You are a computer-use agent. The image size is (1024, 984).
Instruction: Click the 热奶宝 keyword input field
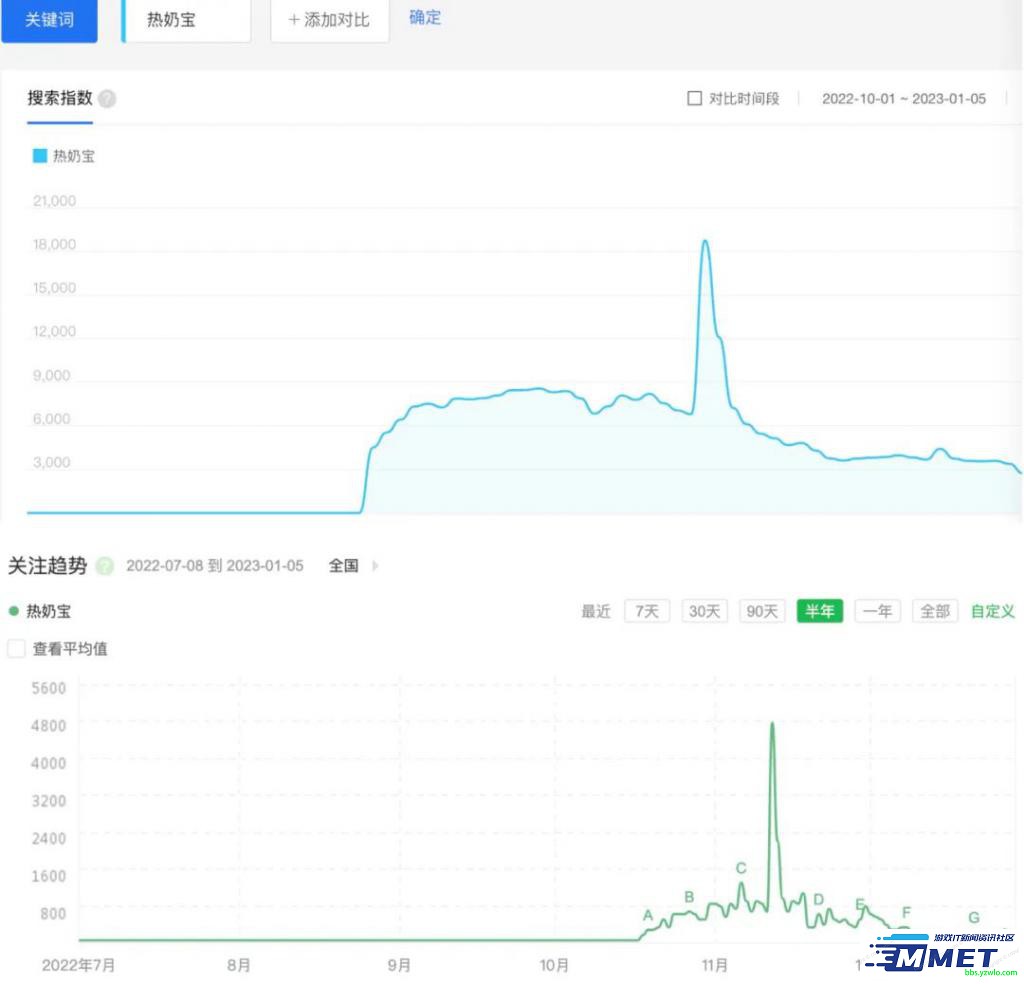186,20
